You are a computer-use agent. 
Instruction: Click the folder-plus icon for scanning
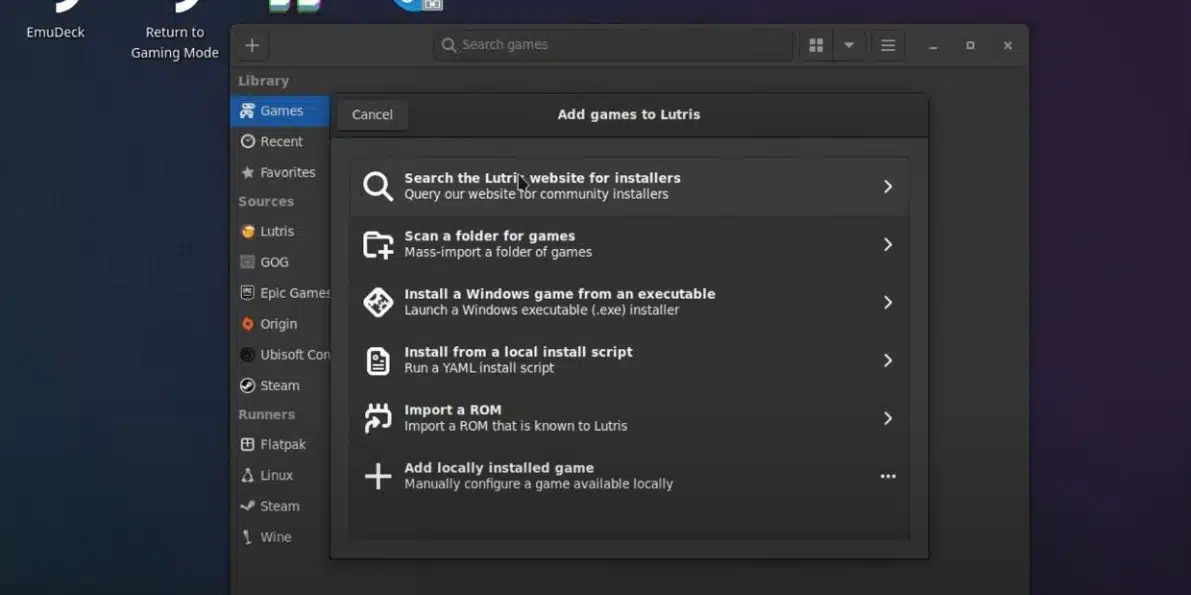(378, 244)
